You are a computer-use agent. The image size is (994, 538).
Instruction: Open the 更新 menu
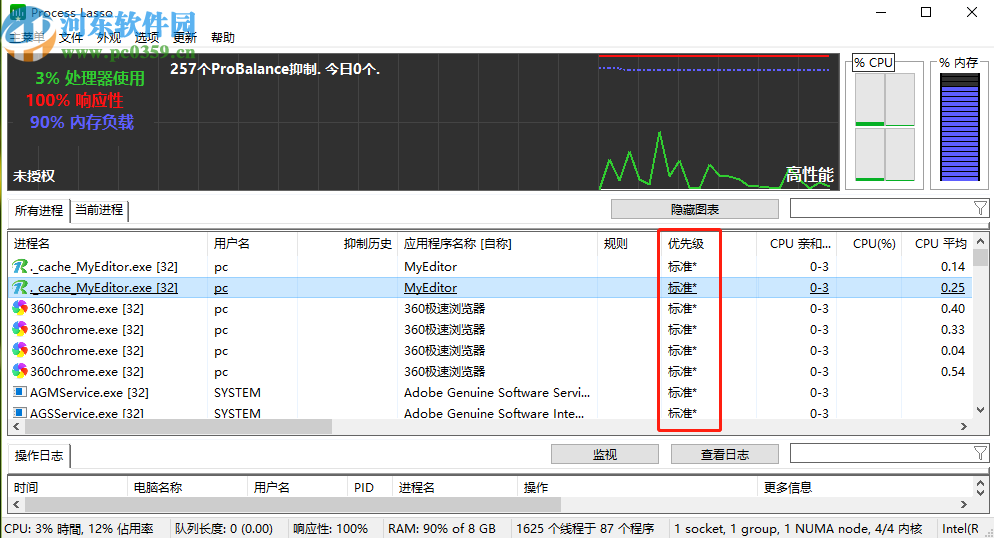click(185, 37)
